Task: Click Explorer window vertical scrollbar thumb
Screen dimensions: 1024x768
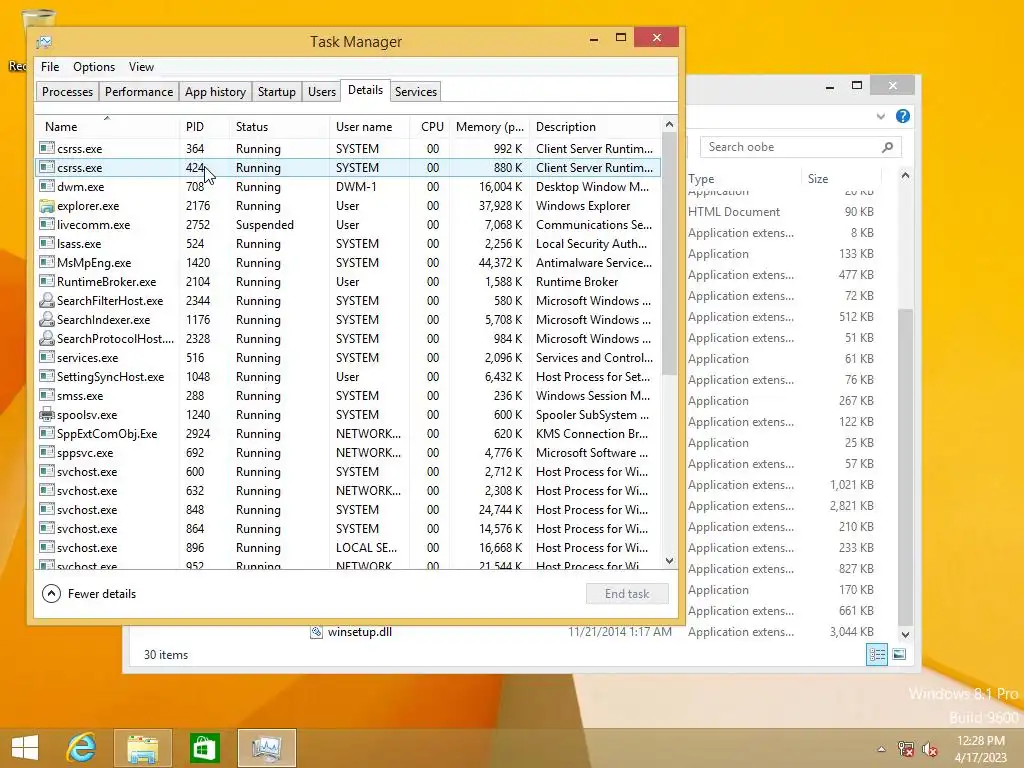Action: (905, 467)
